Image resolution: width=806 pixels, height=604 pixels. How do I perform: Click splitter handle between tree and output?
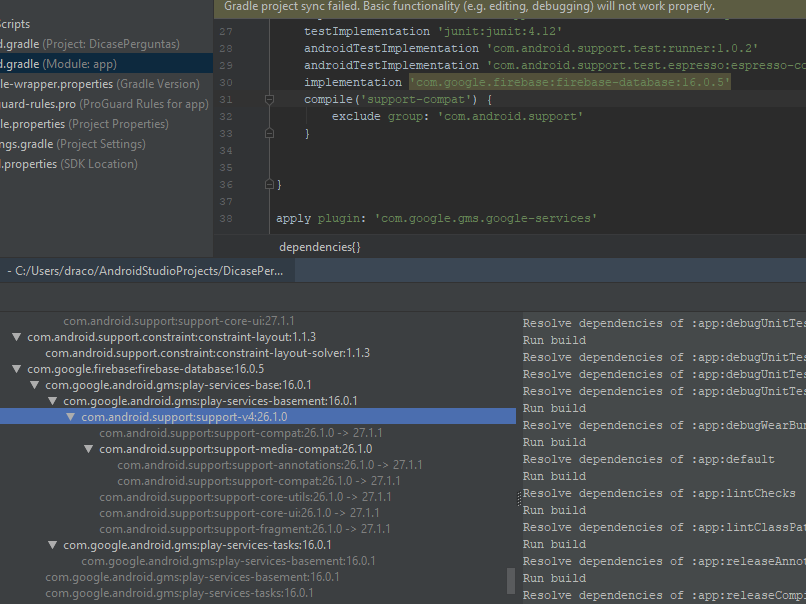[x=519, y=499]
